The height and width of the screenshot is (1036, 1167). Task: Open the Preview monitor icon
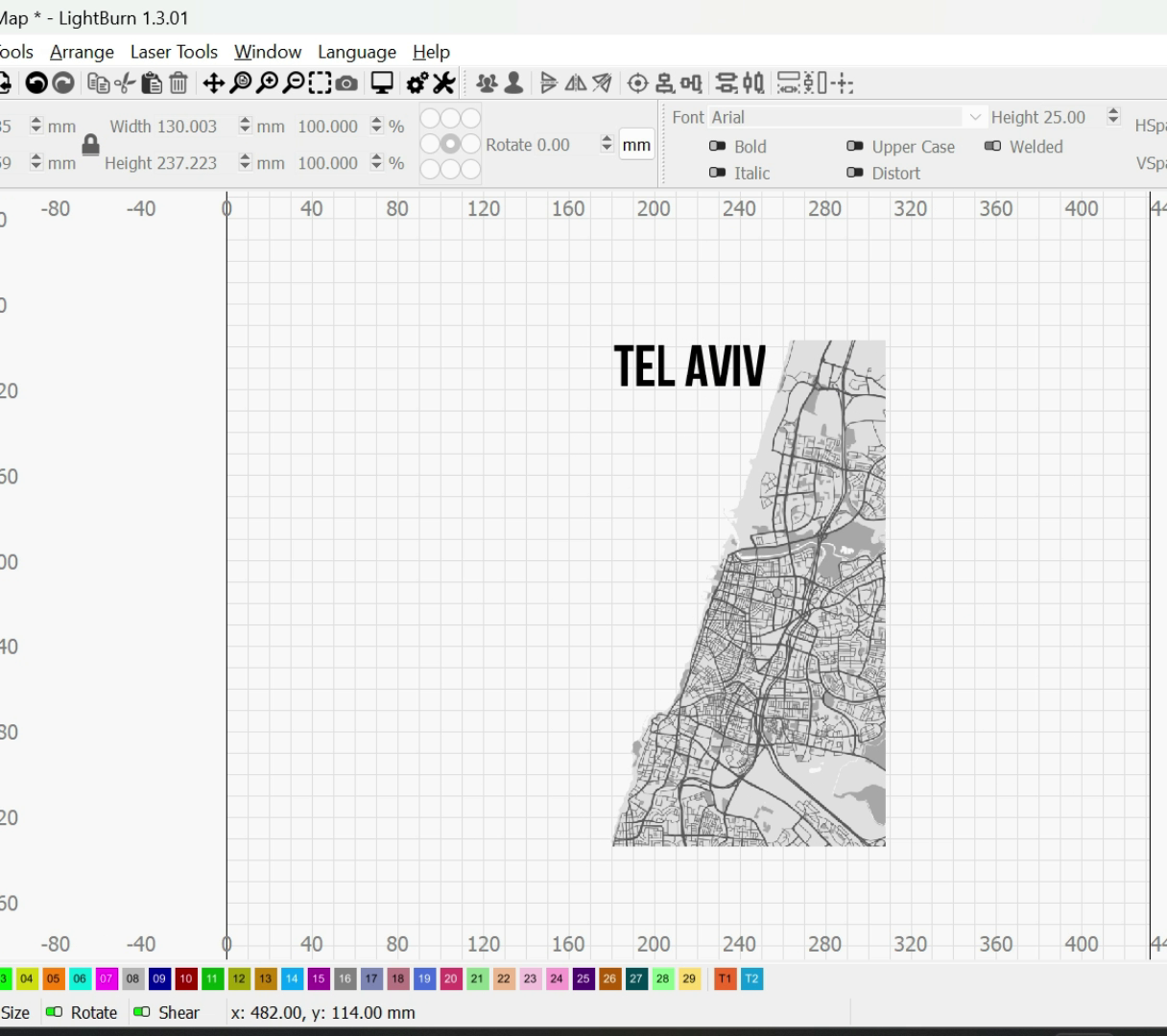(382, 83)
